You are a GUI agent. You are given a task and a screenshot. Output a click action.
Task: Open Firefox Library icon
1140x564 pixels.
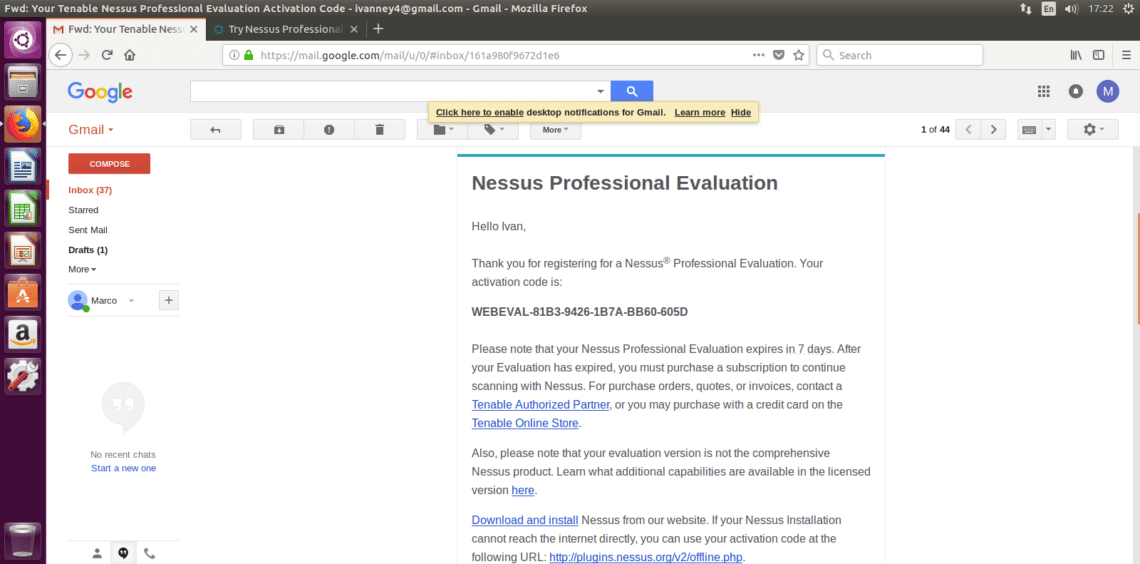[1076, 55]
